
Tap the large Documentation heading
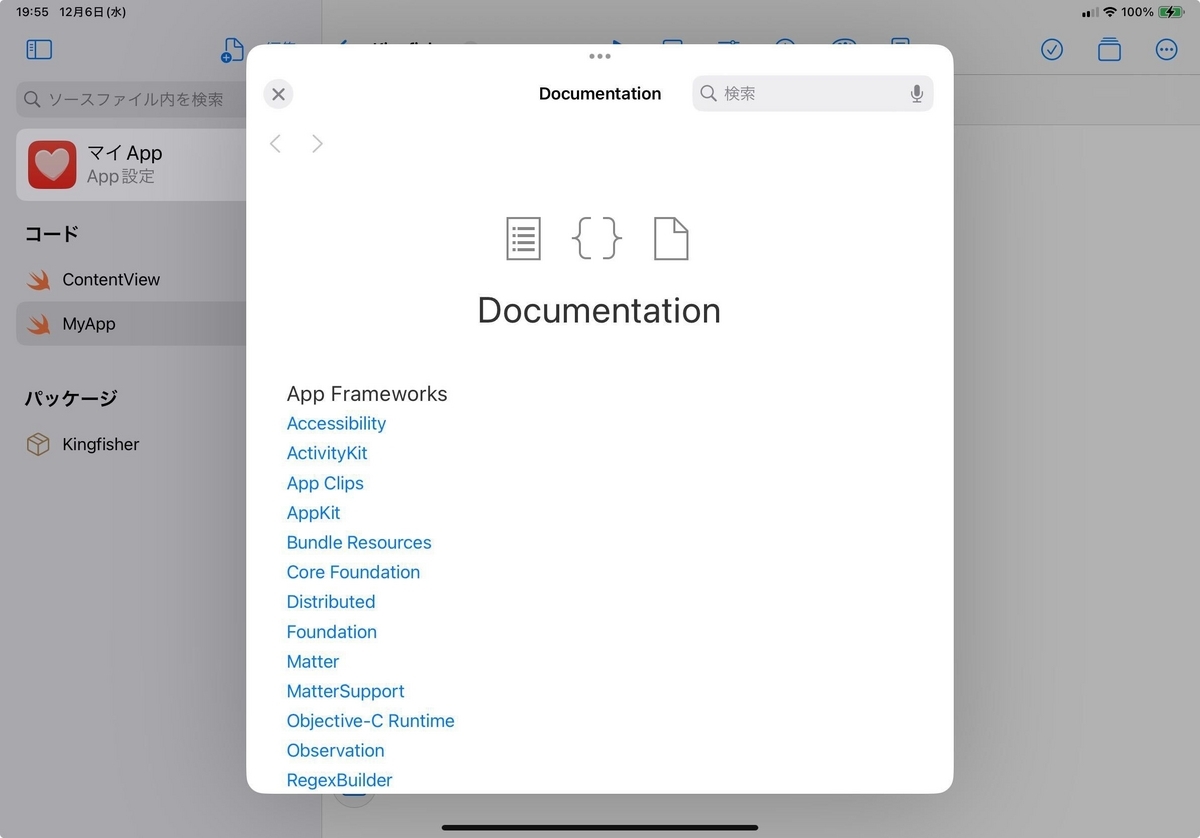point(599,310)
